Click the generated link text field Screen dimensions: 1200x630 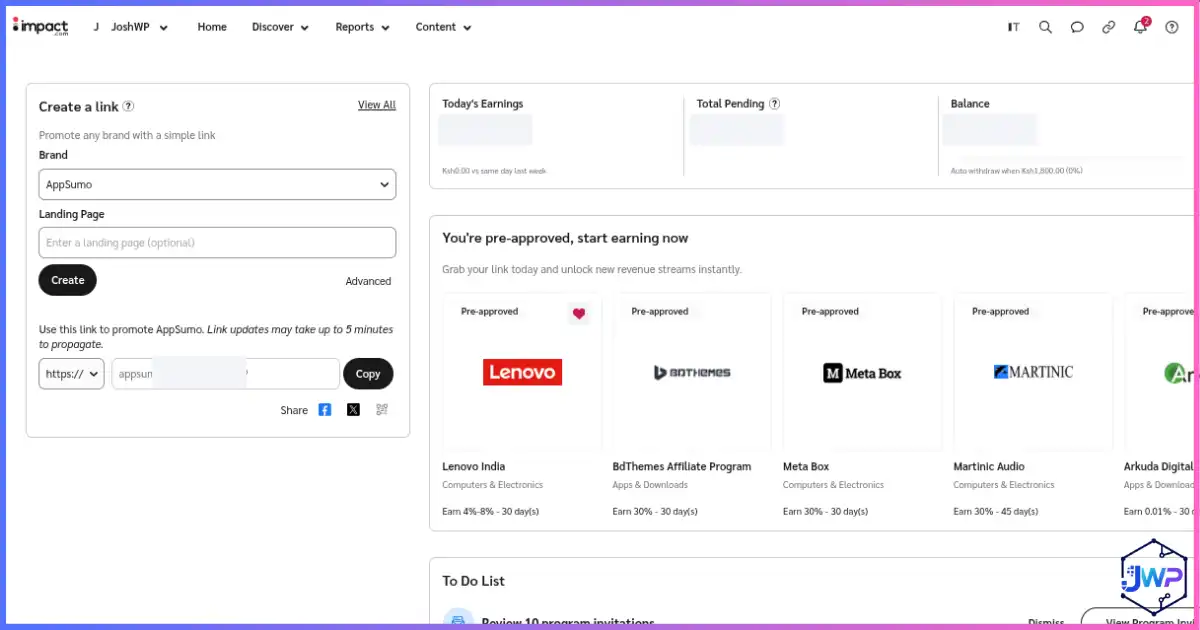[225, 374]
